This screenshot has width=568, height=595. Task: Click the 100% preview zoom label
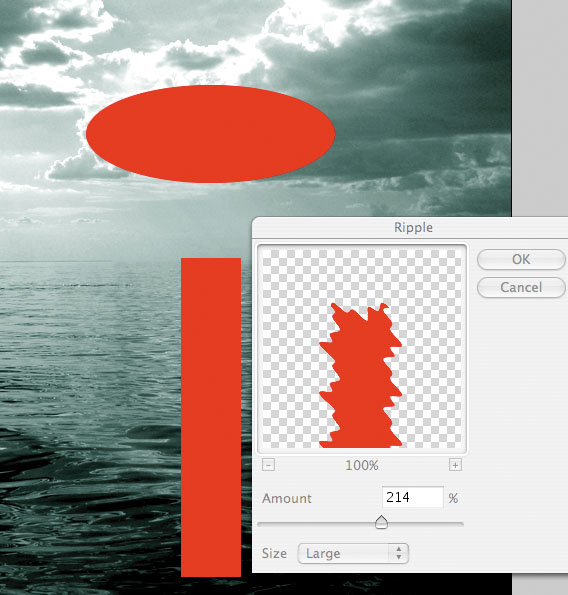(362, 465)
